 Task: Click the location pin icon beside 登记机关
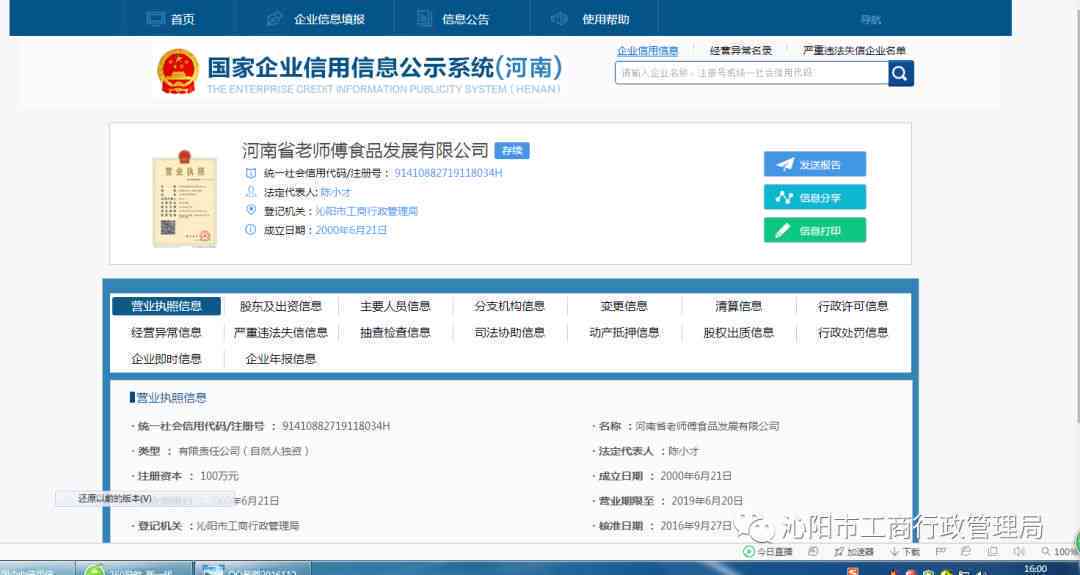pos(251,211)
